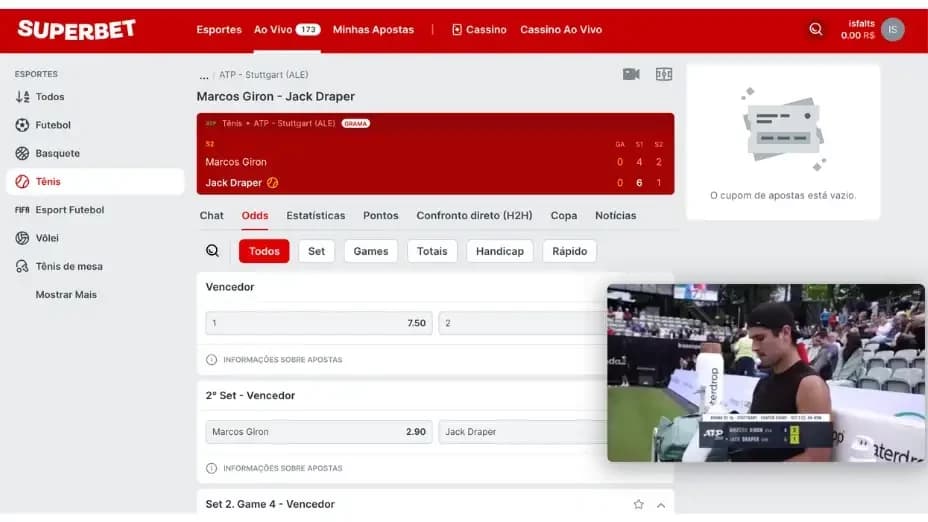This screenshot has height=522, width=928.
Task: Switch to the Pontos tab
Action: tap(381, 215)
